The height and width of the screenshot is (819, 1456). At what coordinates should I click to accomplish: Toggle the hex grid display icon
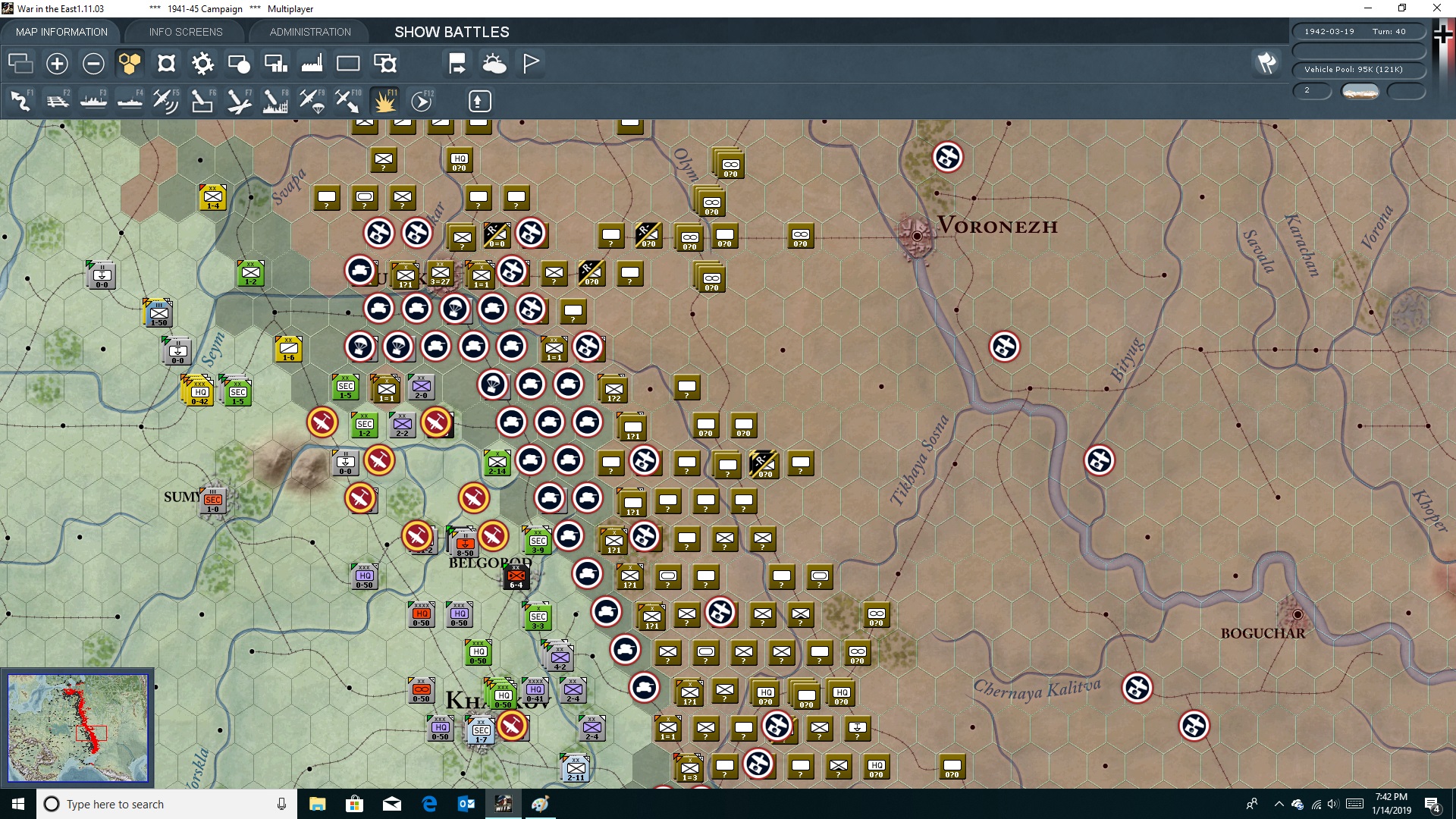[x=130, y=64]
